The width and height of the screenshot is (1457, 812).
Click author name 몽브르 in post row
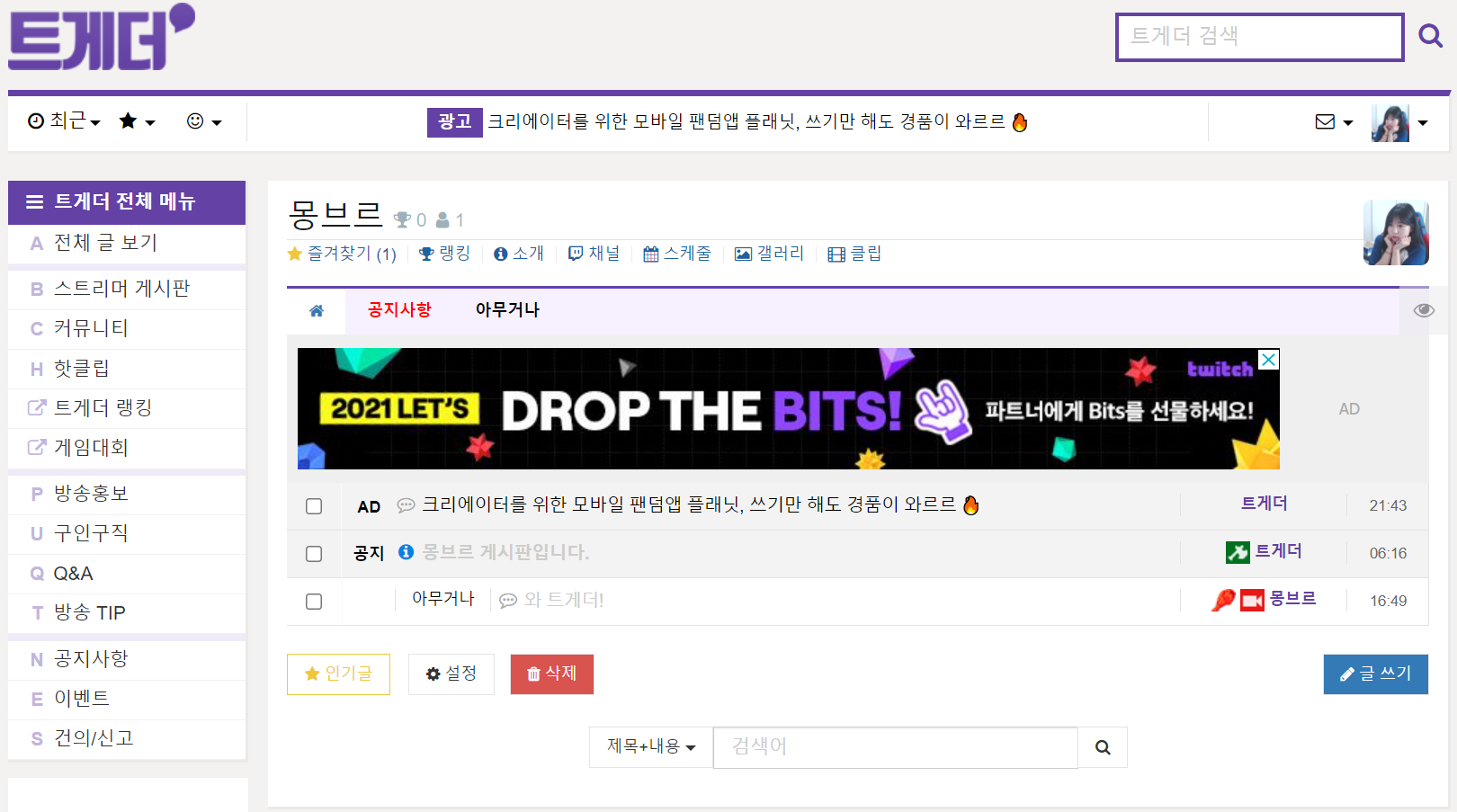[1292, 599]
